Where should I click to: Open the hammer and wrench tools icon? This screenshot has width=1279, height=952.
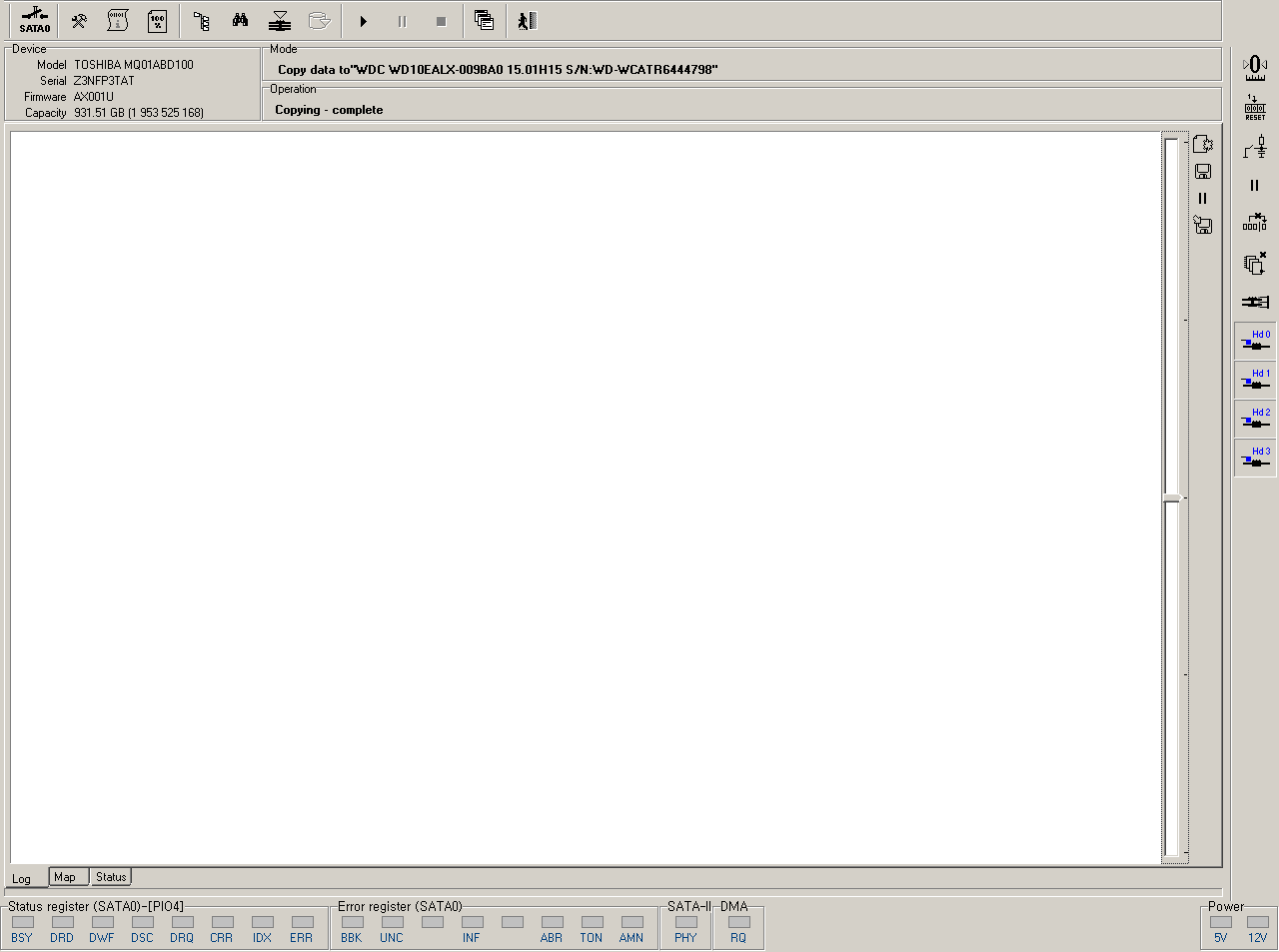(x=79, y=21)
